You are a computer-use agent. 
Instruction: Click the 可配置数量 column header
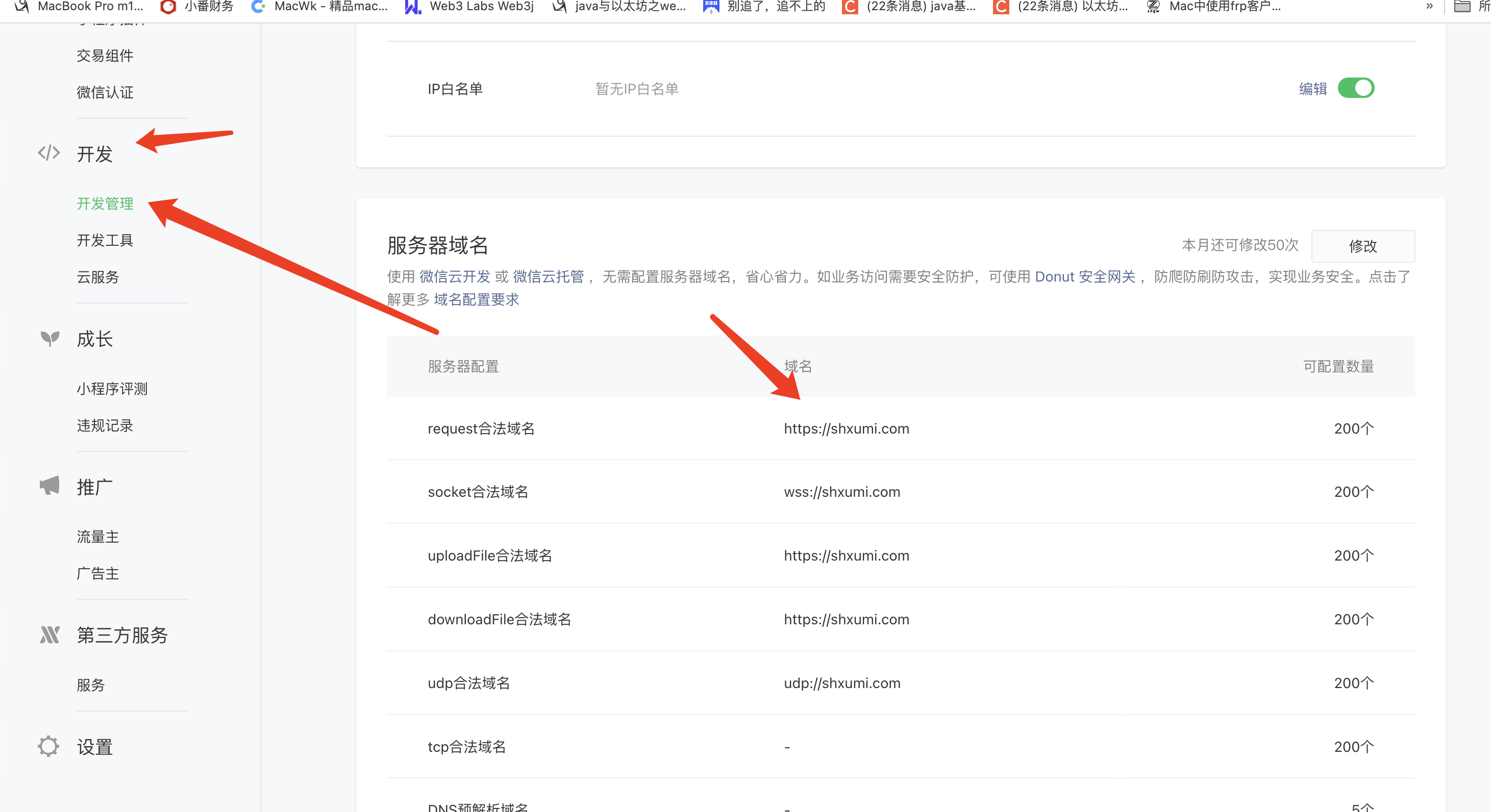click(1338, 366)
